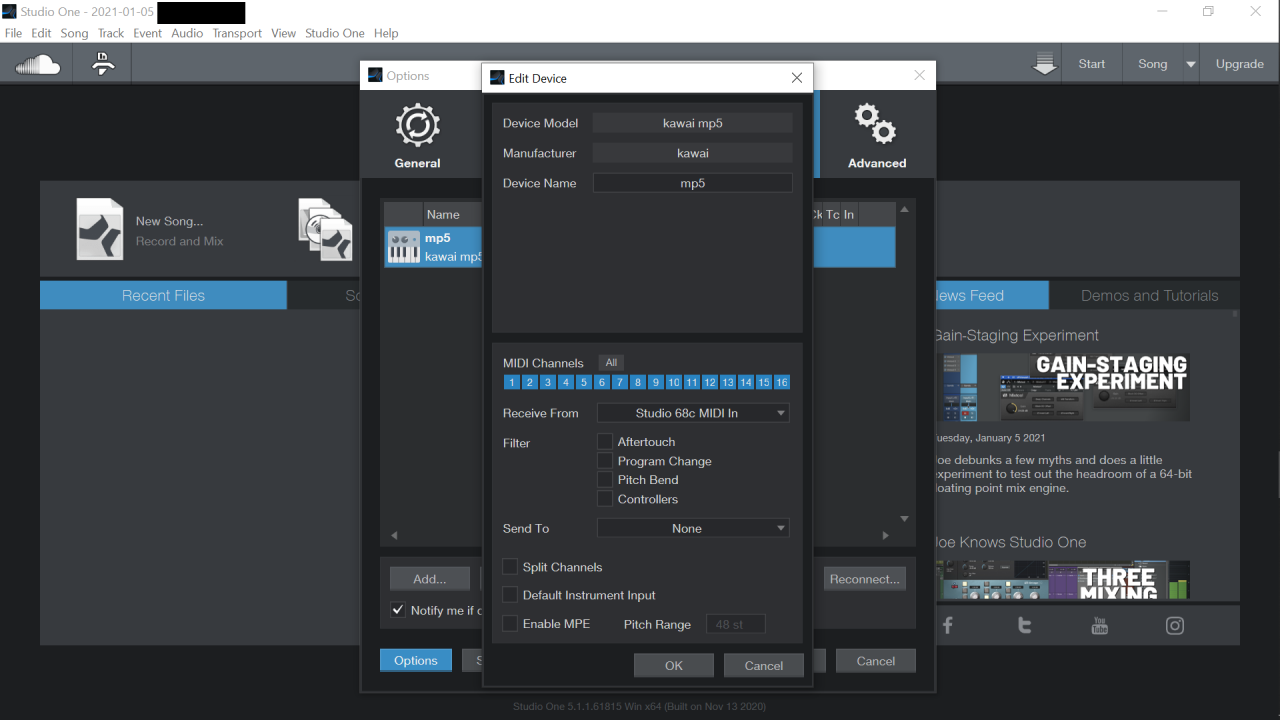Click the Start button in toolbar
The image size is (1280, 720).
pos(1092,64)
